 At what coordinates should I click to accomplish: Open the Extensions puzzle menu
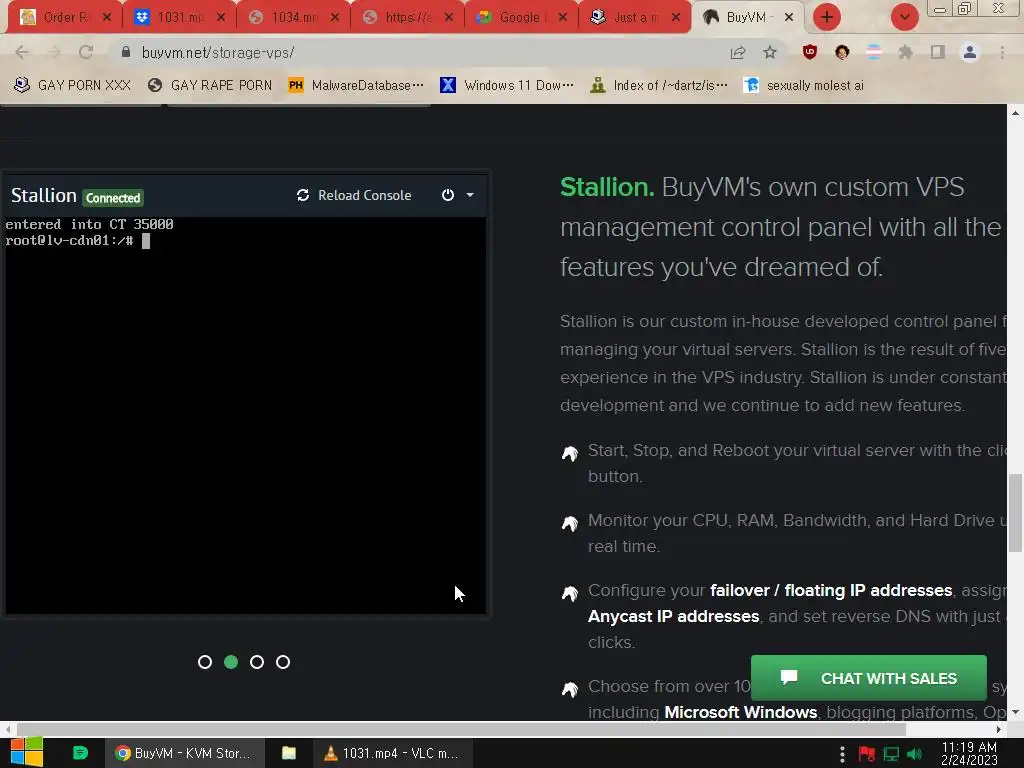906,52
